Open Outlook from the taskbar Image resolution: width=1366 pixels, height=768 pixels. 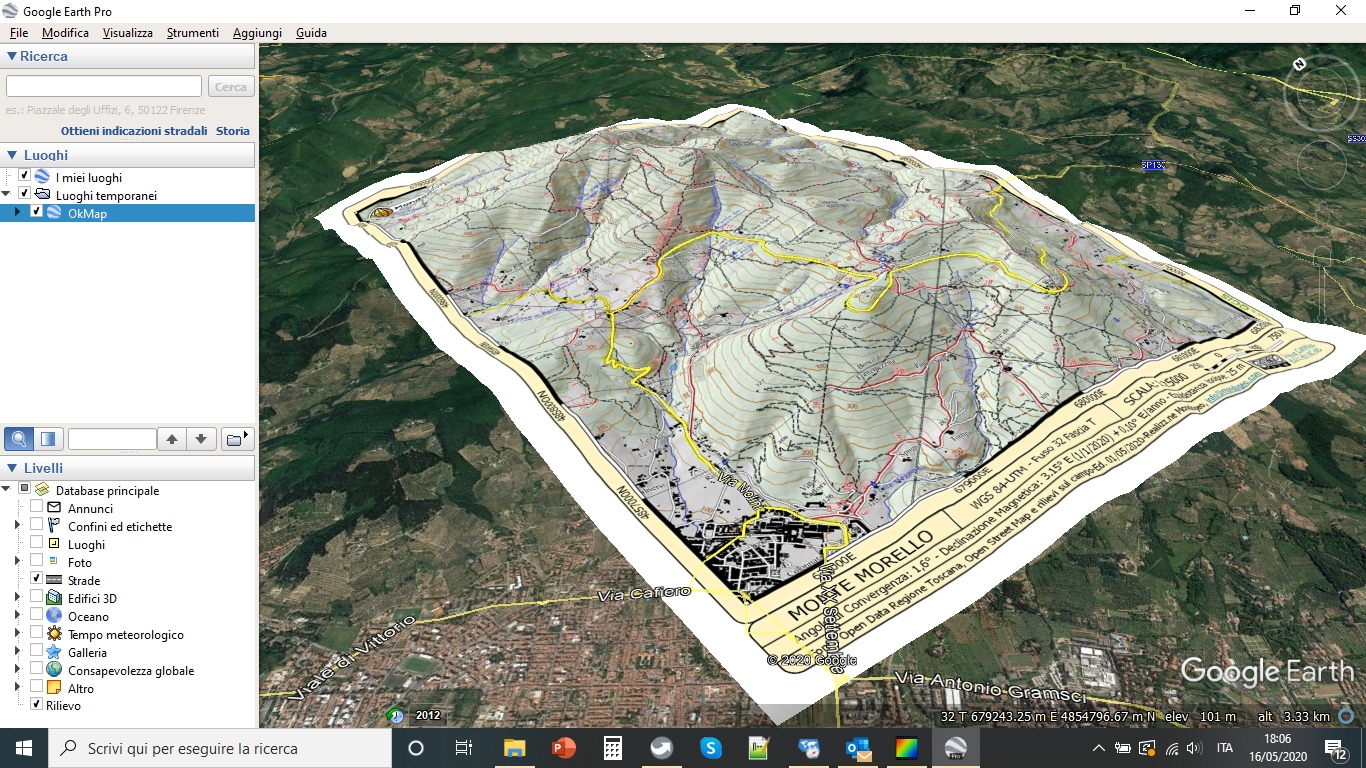click(x=858, y=748)
